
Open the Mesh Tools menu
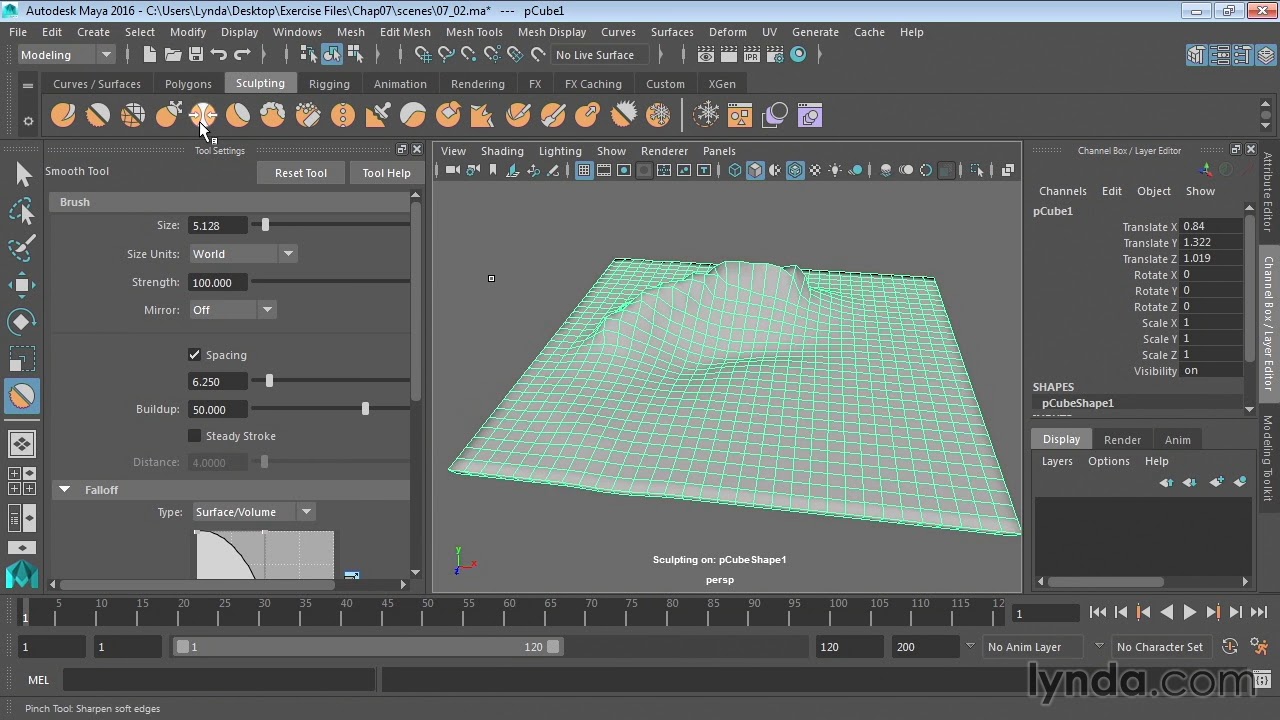(x=473, y=32)
